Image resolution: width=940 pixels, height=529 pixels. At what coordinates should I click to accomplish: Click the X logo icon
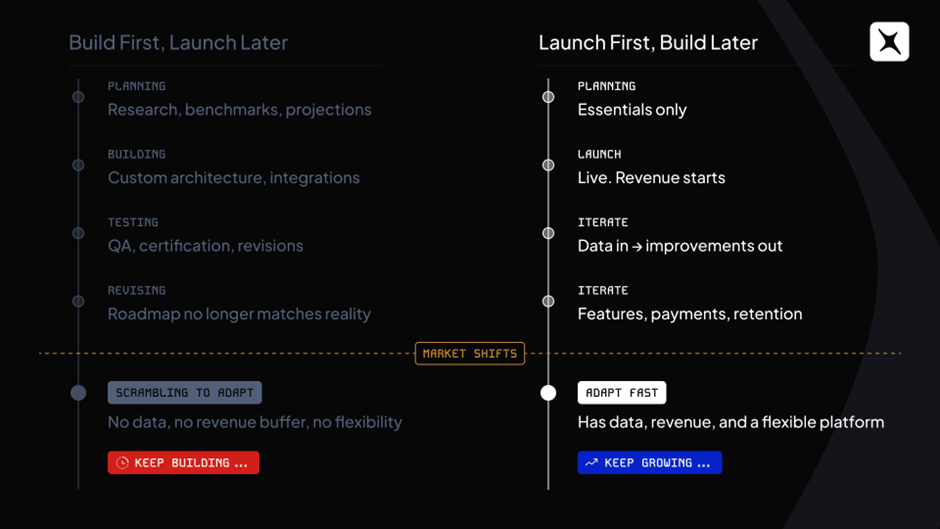[x=889, y=42]
